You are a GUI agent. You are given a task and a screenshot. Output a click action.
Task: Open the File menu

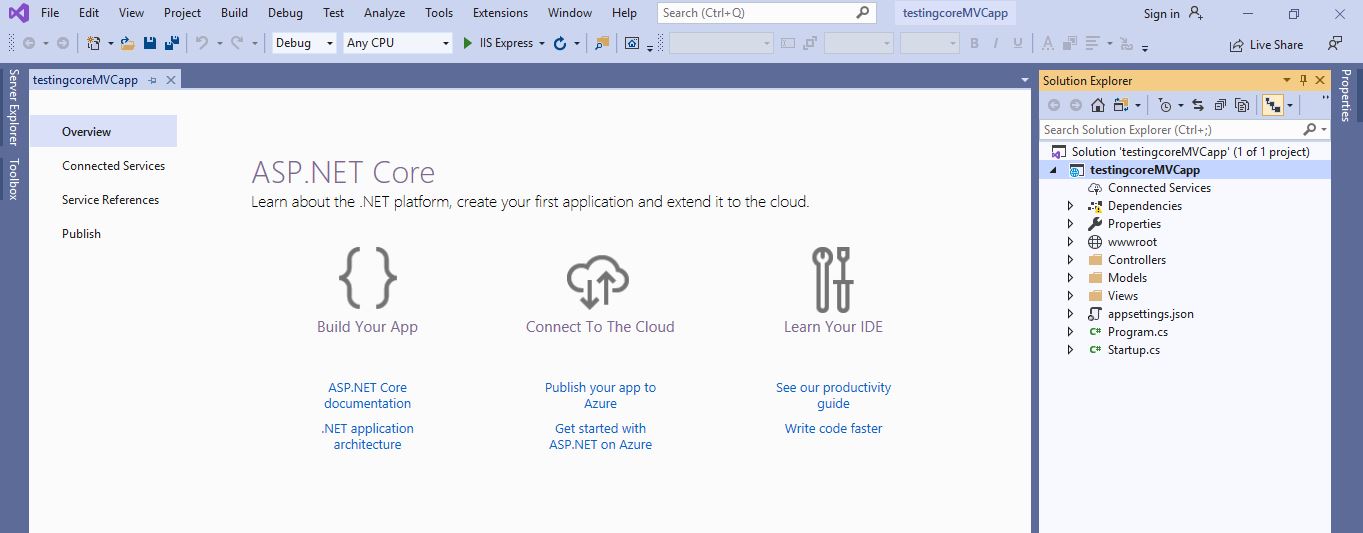click(x=50, y=13)
